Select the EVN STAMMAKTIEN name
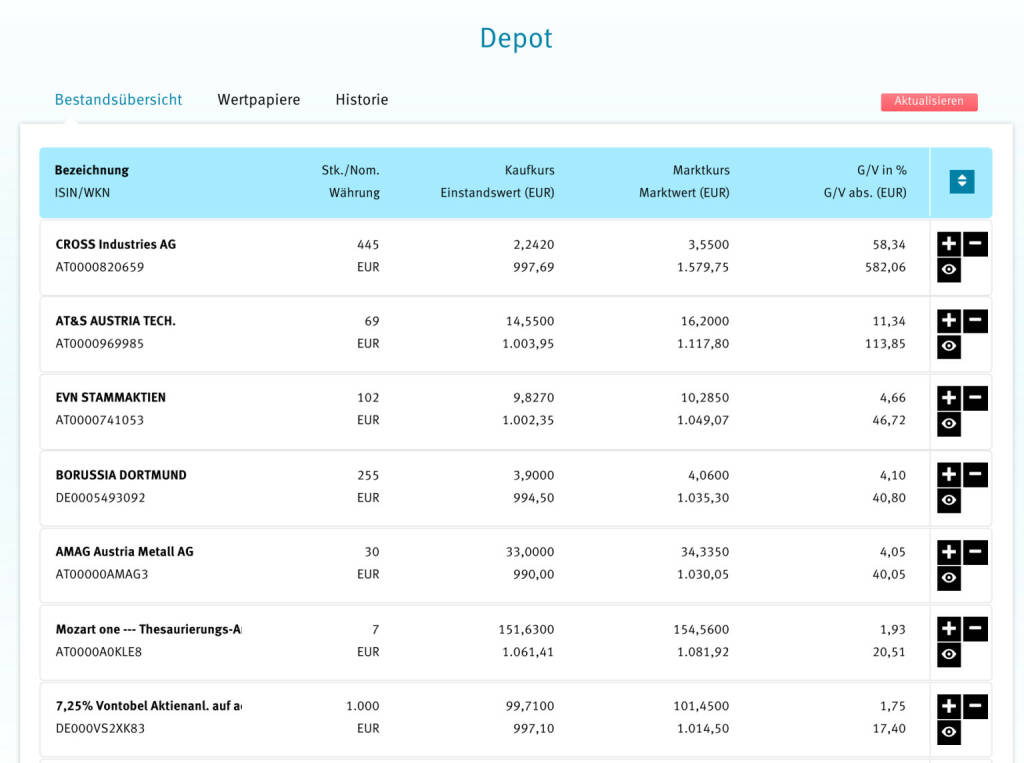The image size is (1024, 763). pos(110,397)
